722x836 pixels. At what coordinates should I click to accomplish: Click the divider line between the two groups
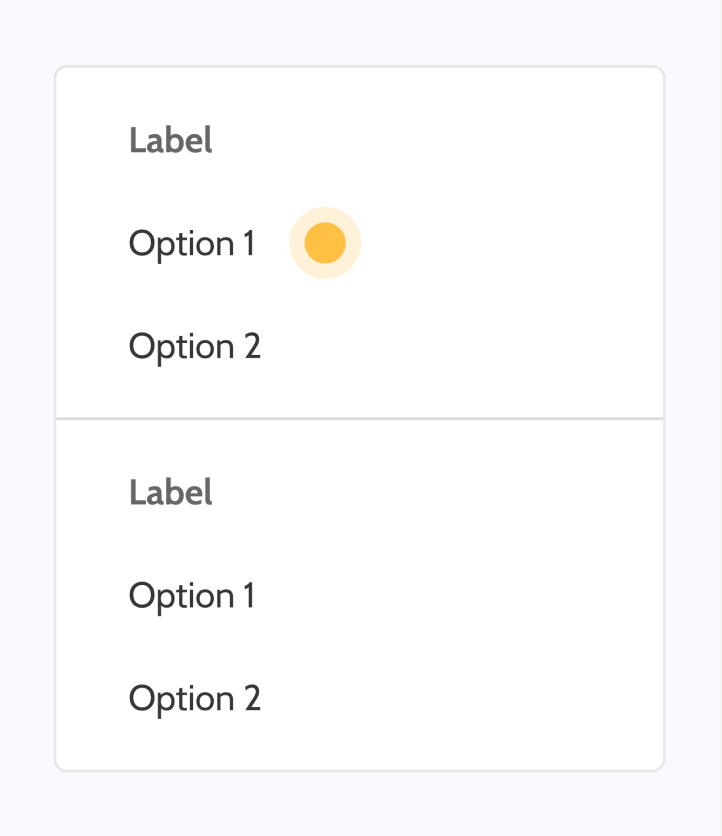(360, 419)
